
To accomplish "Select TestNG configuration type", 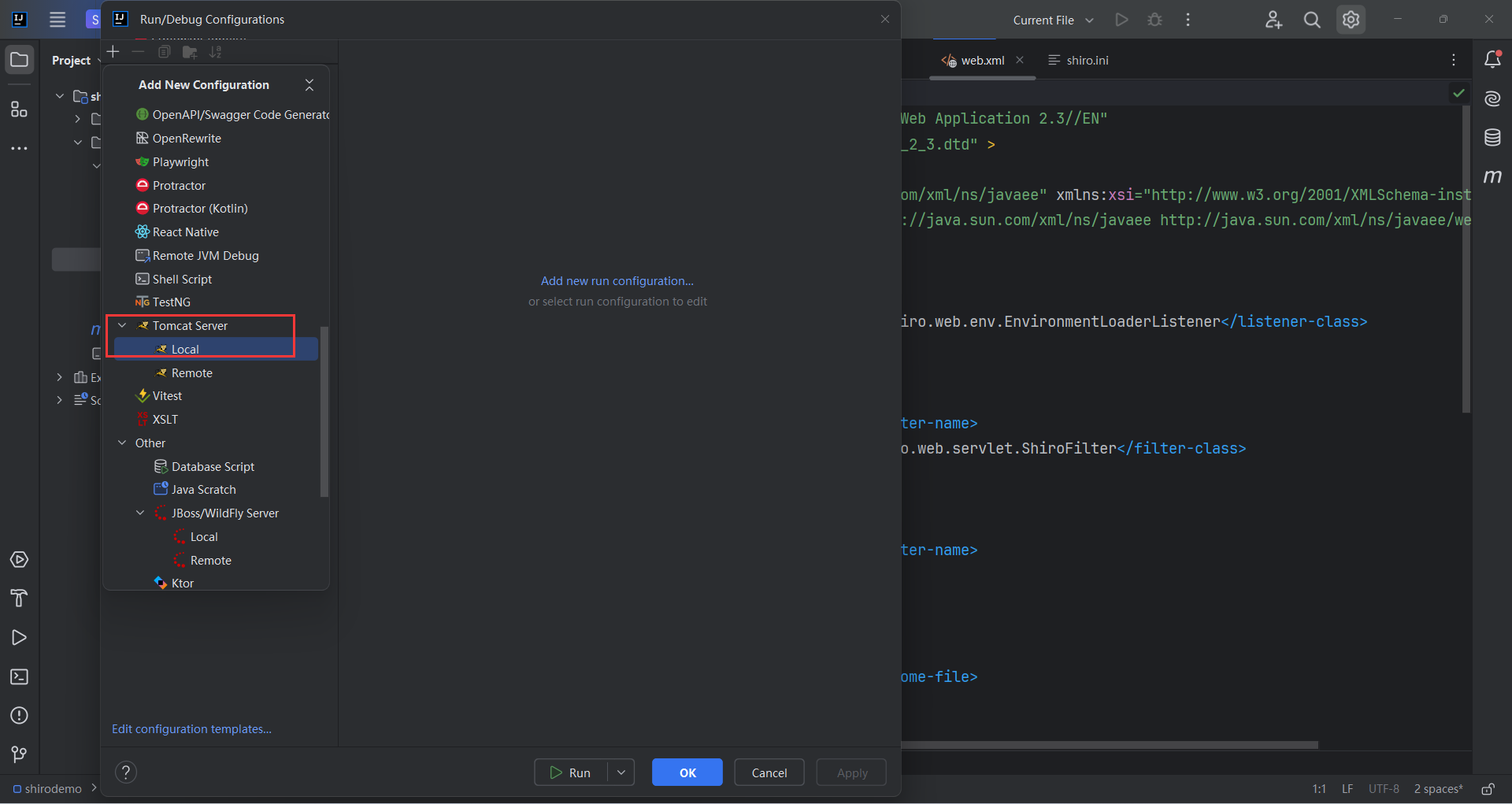I will [163, 302].
